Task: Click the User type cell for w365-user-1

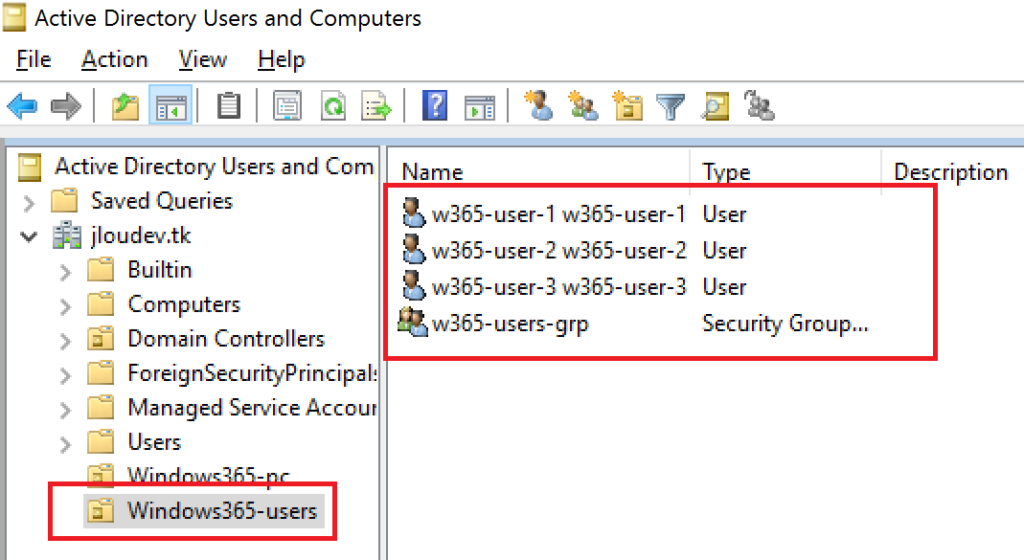Action: tap(724, 213)
